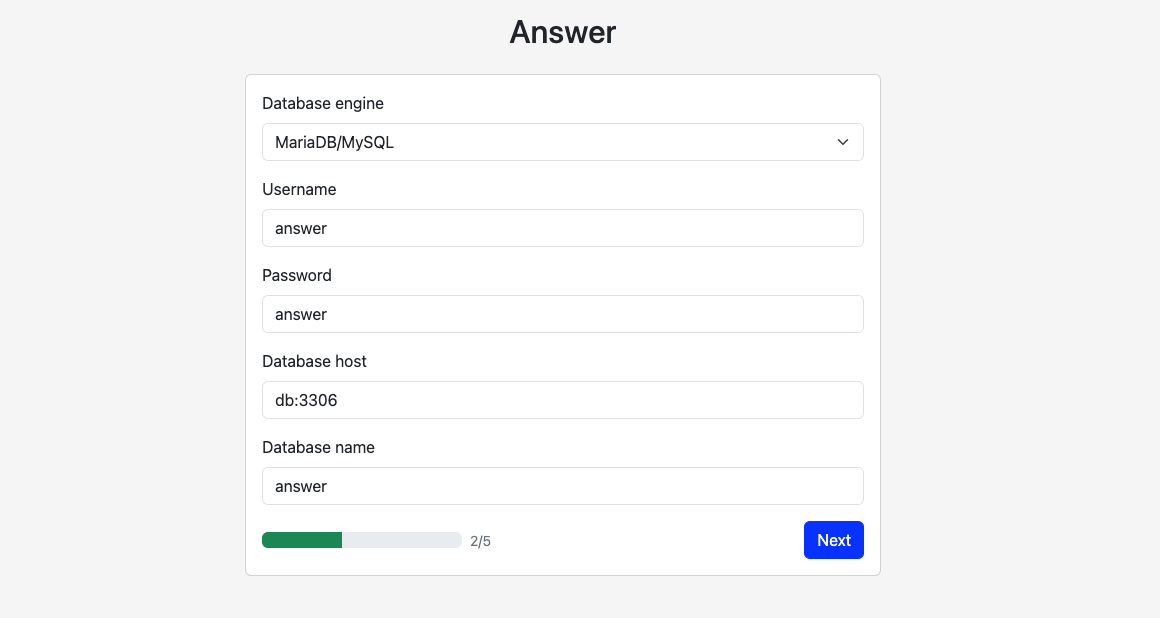
Task: Click the 2/5 step indicator text
Action: pos(480,541)
